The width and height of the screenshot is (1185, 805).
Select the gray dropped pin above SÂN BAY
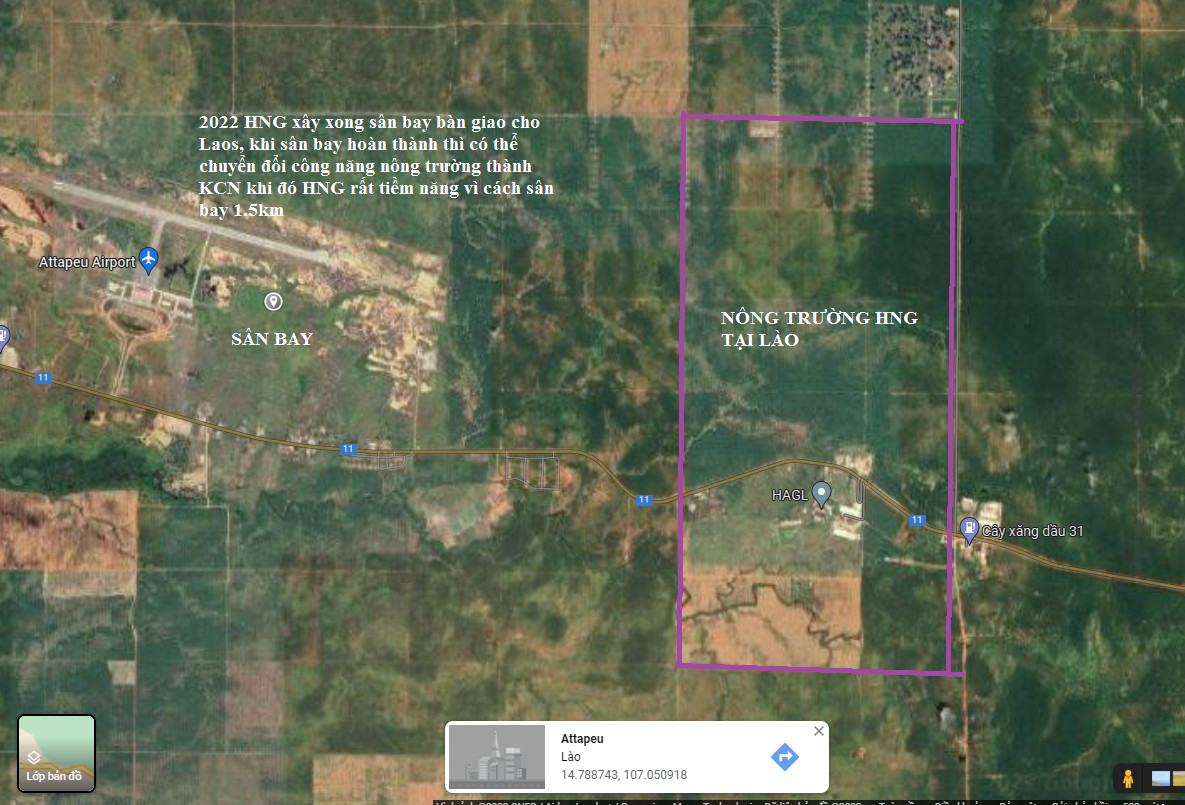(273, 301)
